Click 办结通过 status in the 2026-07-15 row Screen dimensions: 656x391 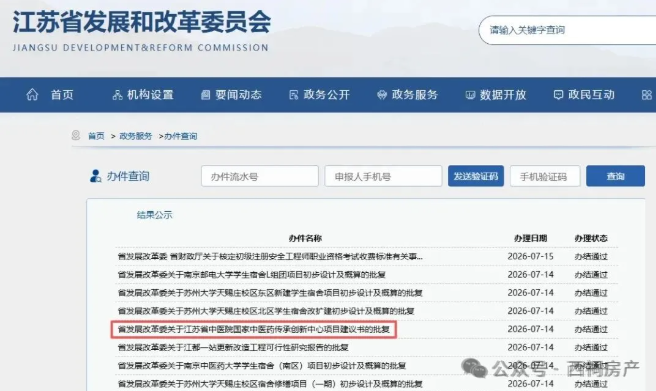point(591,256)
